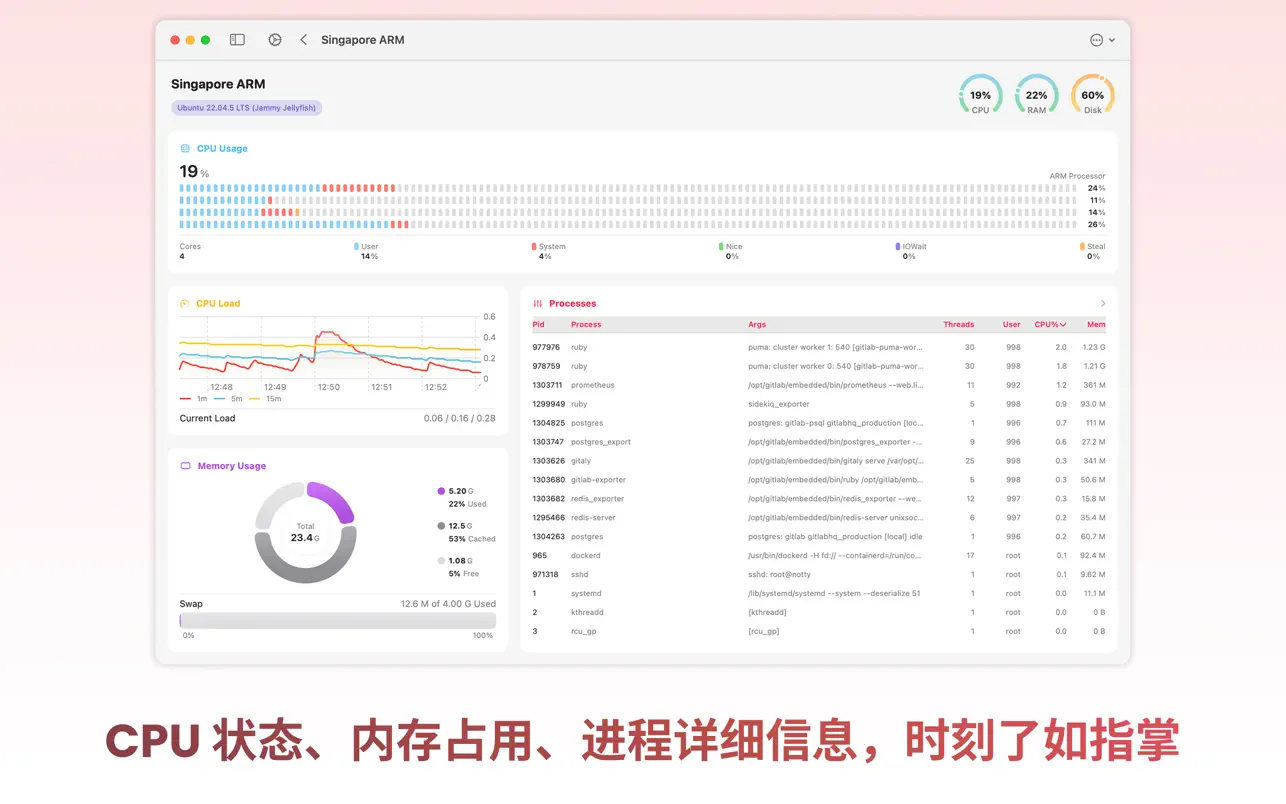Click the Disk 60% ring gauge
Viewport: 1286px width, 804px height.
click(x=1092, y=95)
